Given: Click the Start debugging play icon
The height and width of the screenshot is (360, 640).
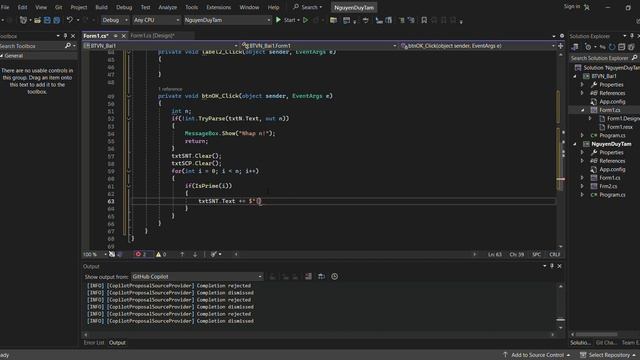Looking at the screenshot, I should 278,20.
